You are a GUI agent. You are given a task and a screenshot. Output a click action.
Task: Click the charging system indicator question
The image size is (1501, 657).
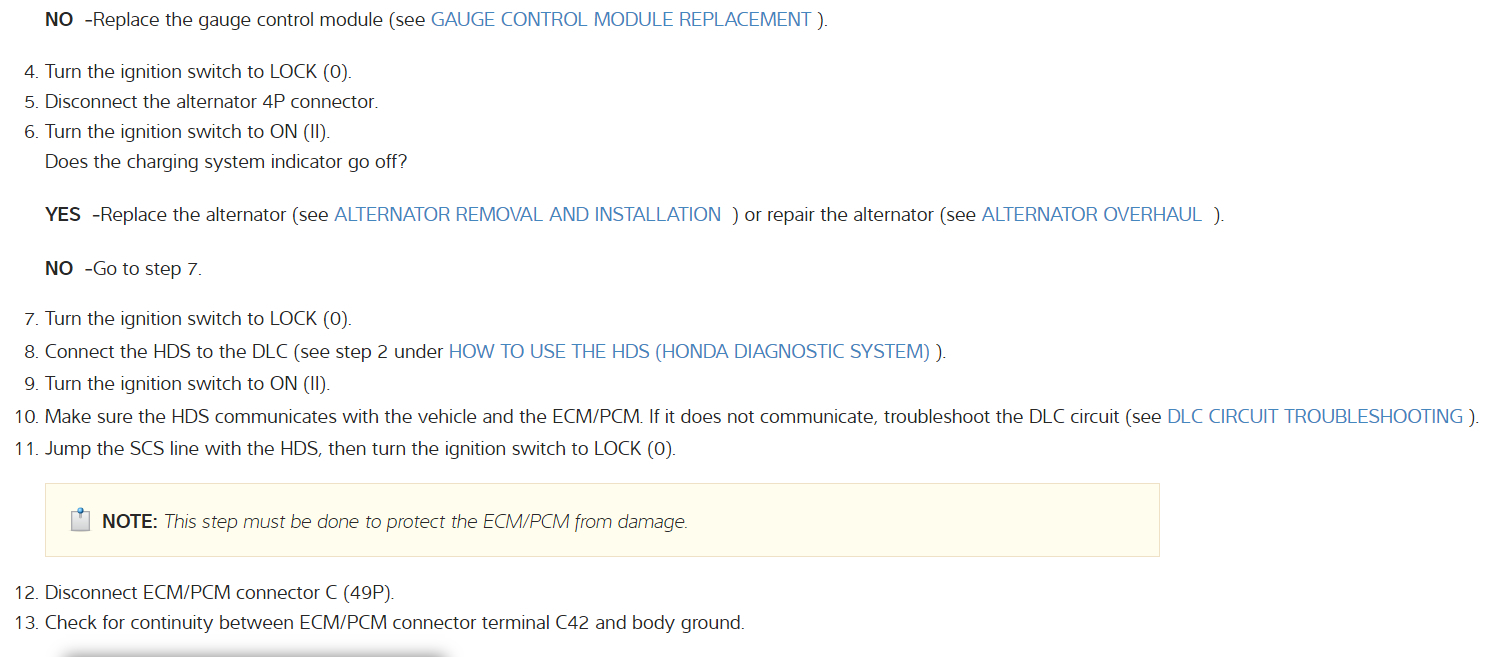[226, 162]
